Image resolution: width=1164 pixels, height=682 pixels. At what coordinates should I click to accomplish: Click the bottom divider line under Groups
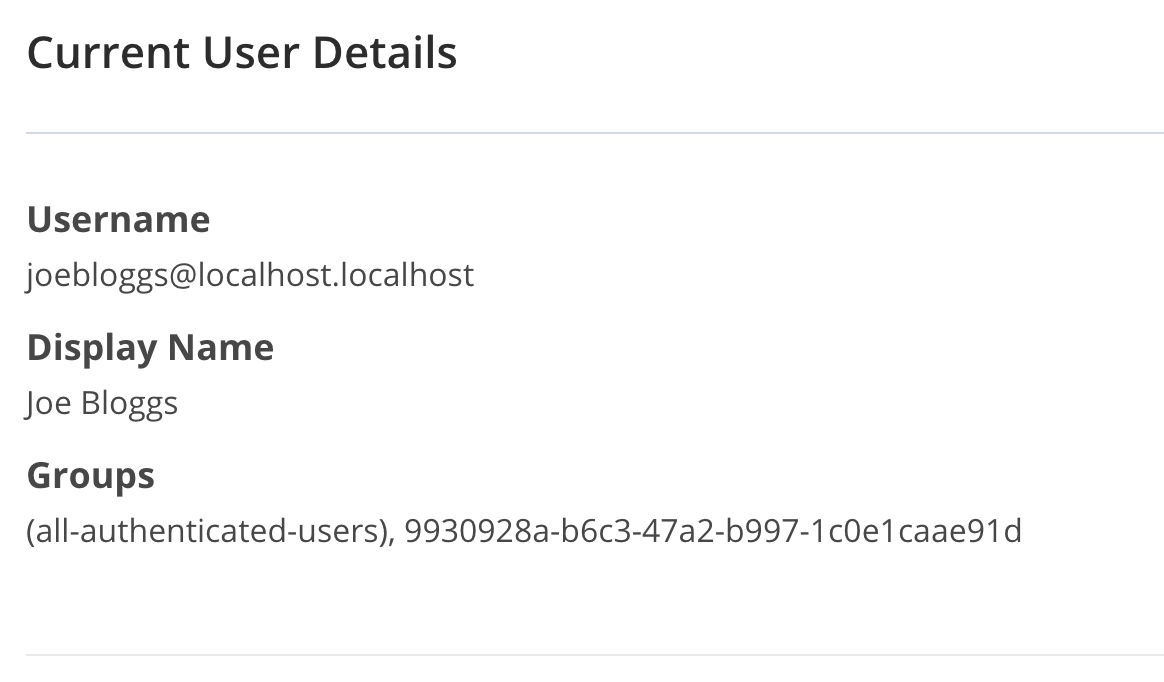point(594,655)
